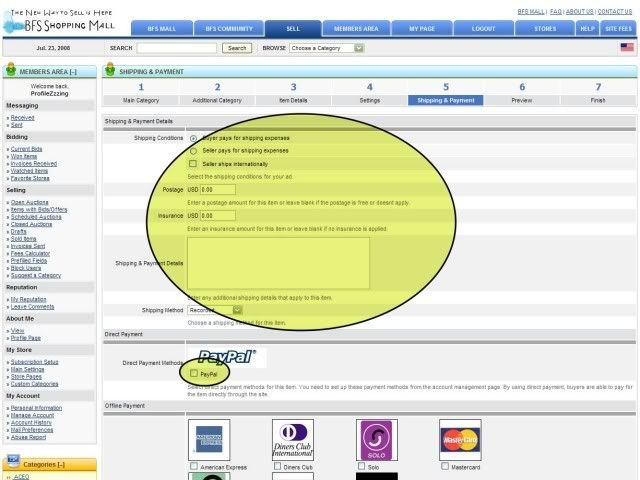Click the FAQ top link
This screenshot has height=480, width=640.
pos(556,12)
